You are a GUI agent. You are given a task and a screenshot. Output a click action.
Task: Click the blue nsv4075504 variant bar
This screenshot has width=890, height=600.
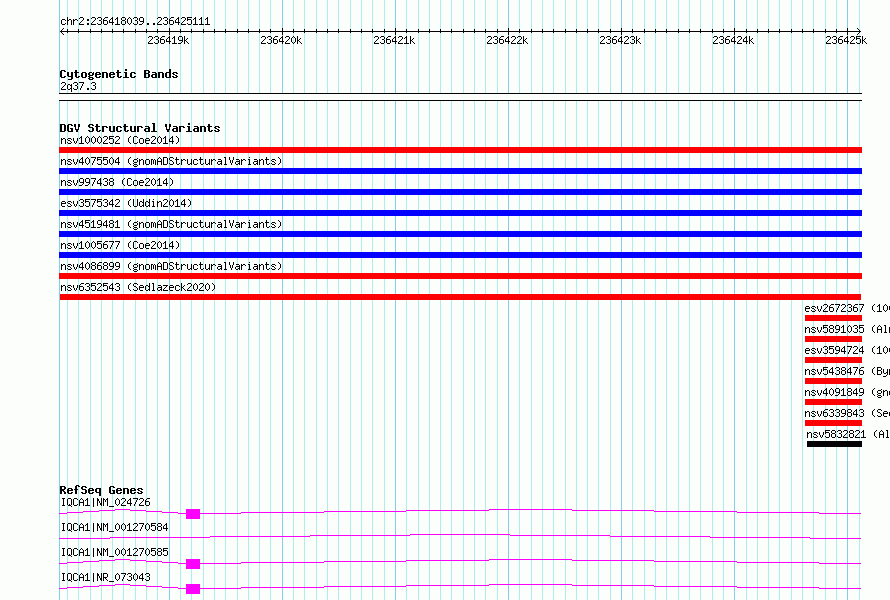click(x=460, y=171)
